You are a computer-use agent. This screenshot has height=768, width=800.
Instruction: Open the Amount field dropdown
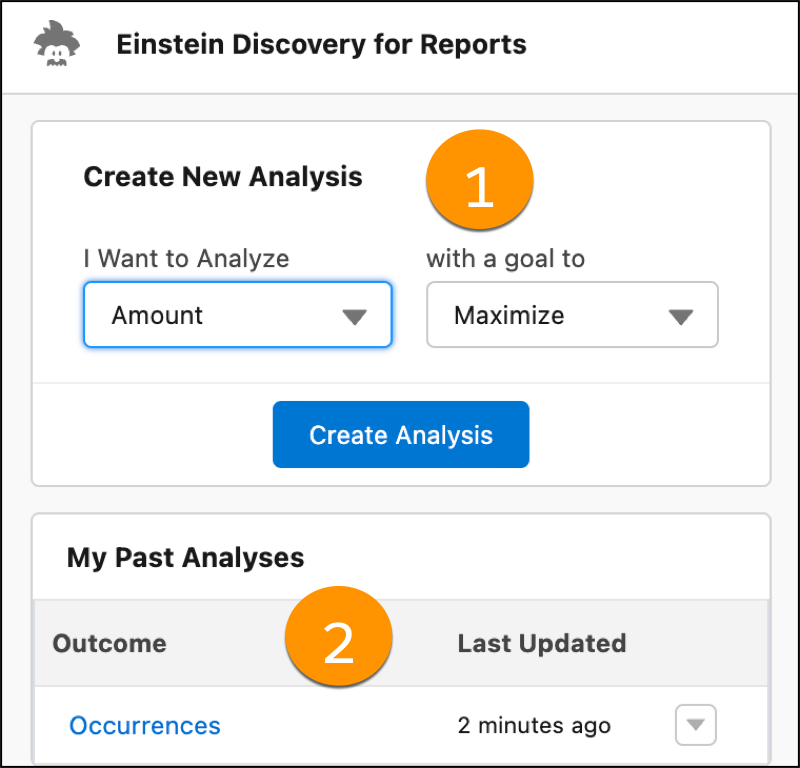(x=237, y=315)
